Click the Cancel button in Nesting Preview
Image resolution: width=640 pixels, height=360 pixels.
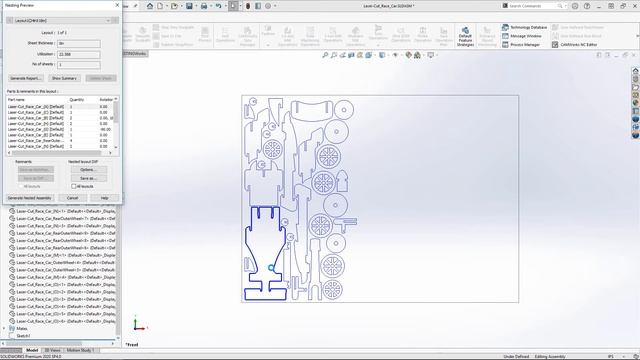pos(72,198)
